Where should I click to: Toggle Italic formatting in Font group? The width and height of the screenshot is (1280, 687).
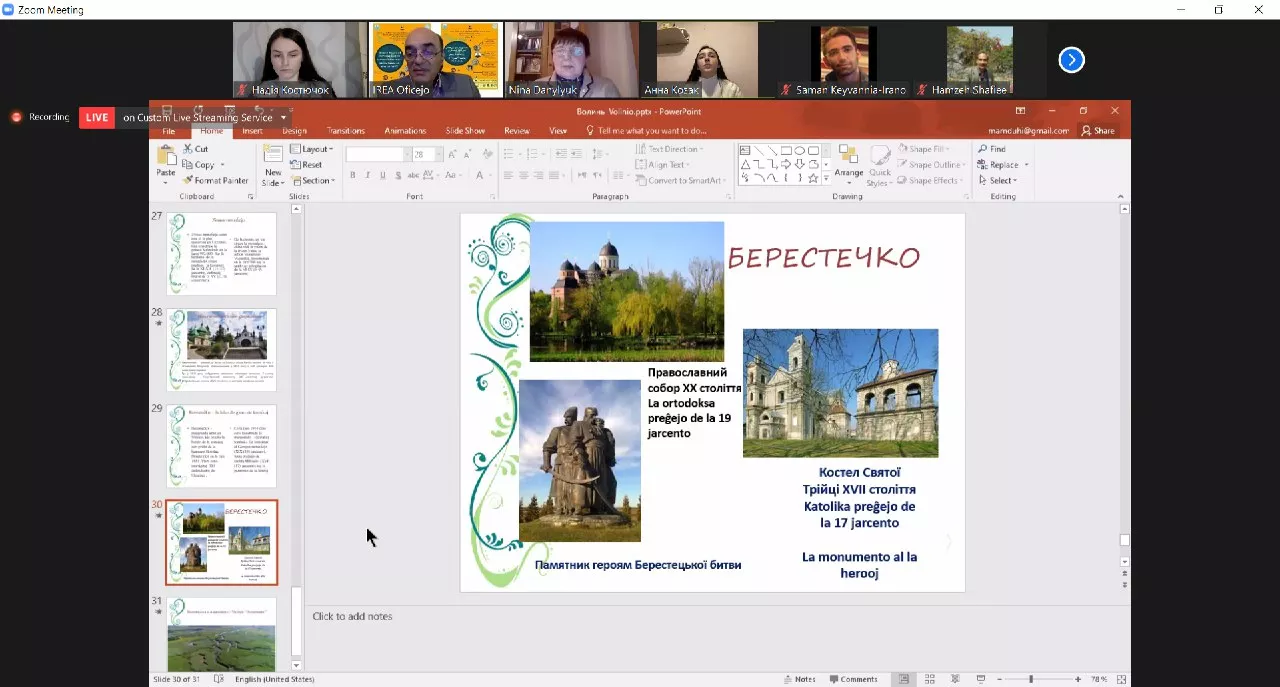coord(368,176)
